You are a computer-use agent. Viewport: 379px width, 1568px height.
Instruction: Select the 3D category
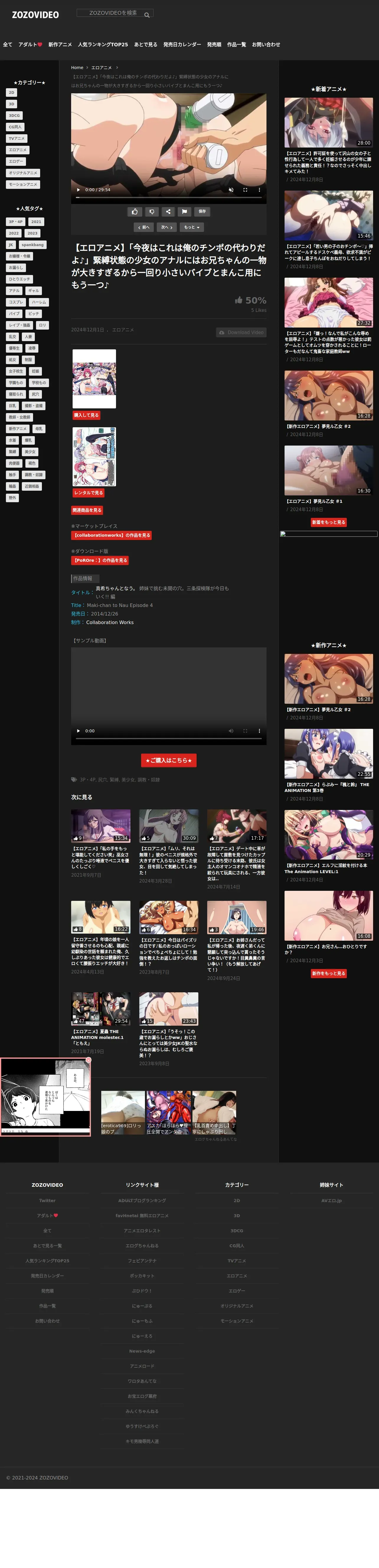(x=12, y=104)
